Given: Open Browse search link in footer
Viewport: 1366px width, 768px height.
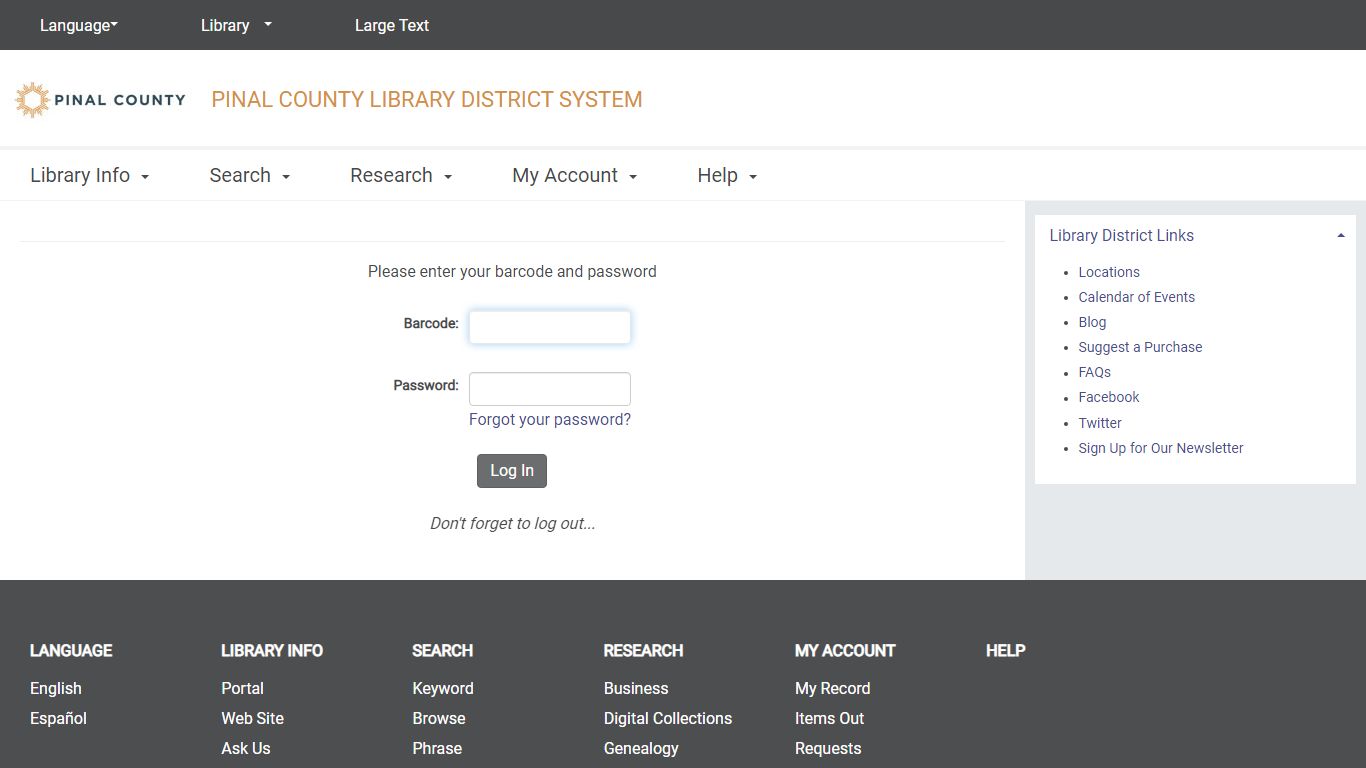Looking at the screenshot, I should pyautogui.click(x=439, y=718).
